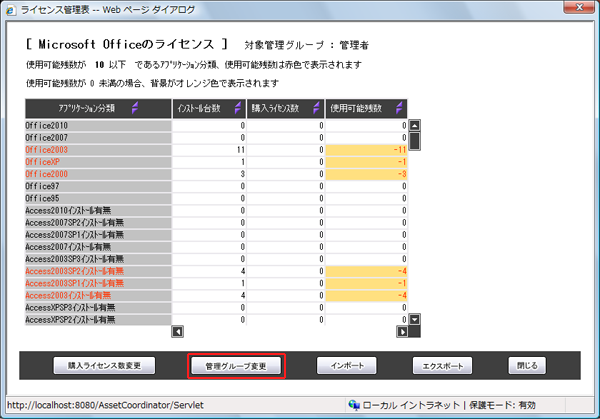Click install count 3 for Office2000
Viewport: 600px width, 419px height.
pos(209,174)
